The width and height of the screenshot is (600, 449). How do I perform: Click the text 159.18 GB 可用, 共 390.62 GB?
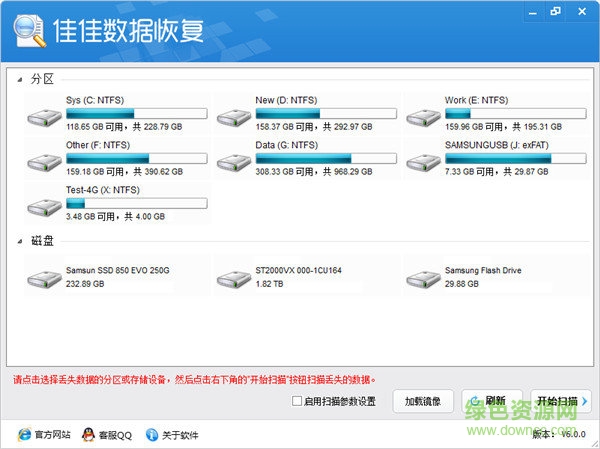124,171
